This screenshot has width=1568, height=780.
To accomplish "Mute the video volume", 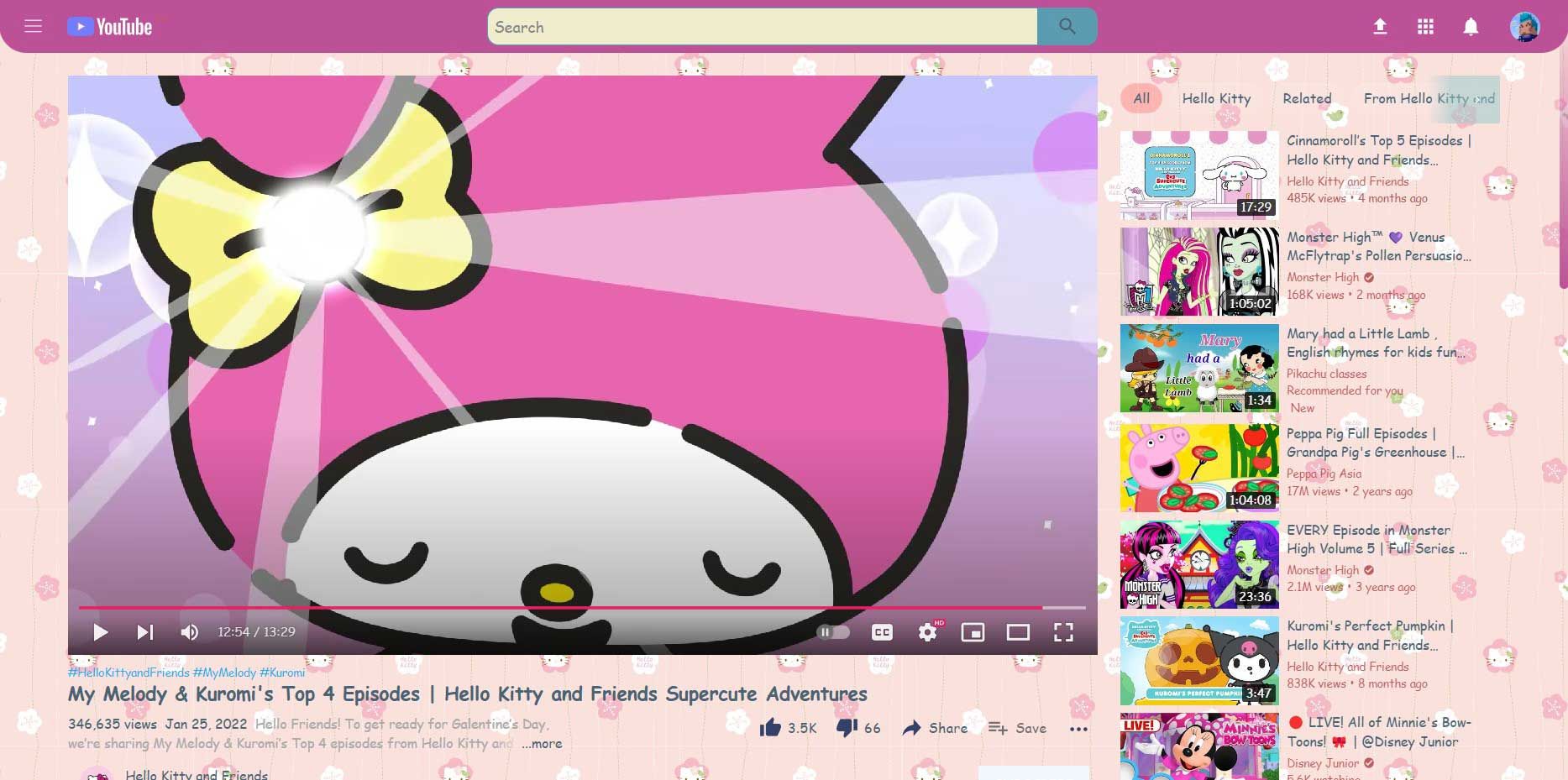I will click(x=190, y=632).
